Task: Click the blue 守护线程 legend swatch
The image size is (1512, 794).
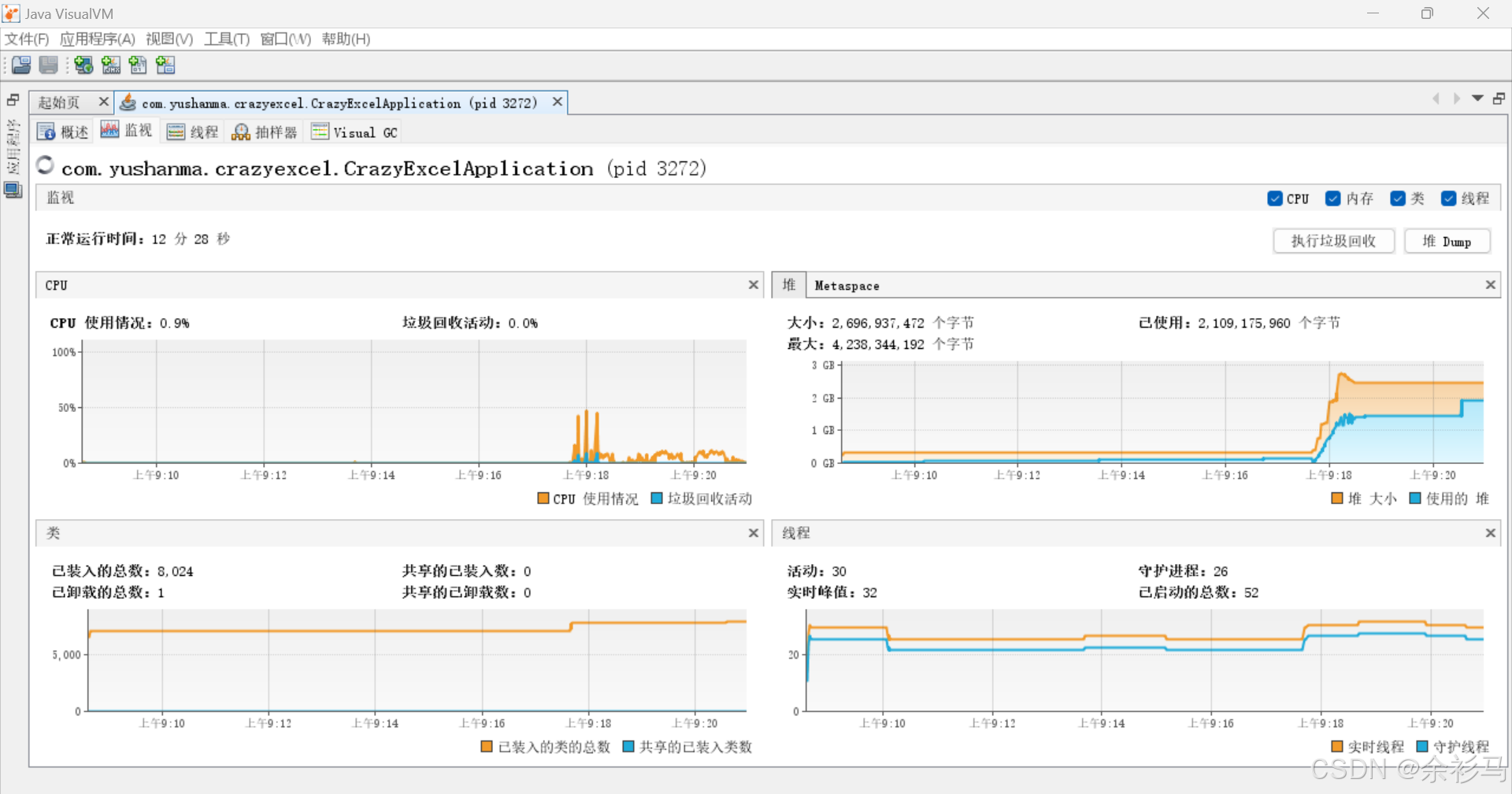Action: point(1422,746)
